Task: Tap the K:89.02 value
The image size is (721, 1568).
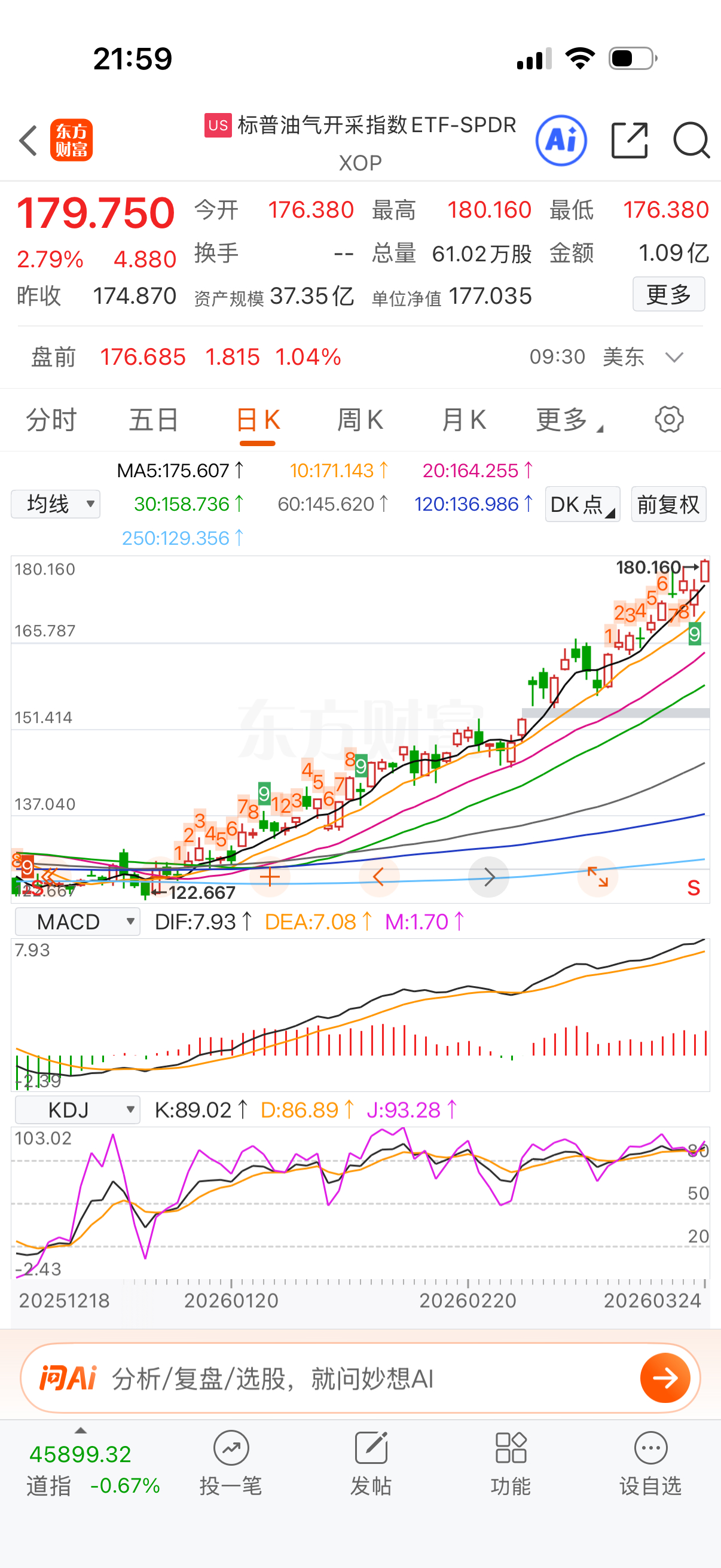Action: pyautogui.click(x=201, y=1110)
